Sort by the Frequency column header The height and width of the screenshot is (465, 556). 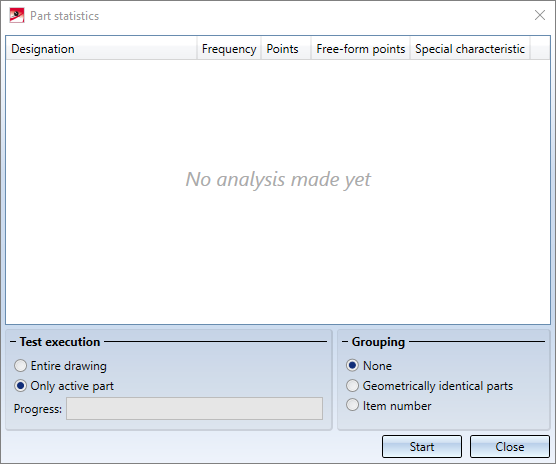229,49
